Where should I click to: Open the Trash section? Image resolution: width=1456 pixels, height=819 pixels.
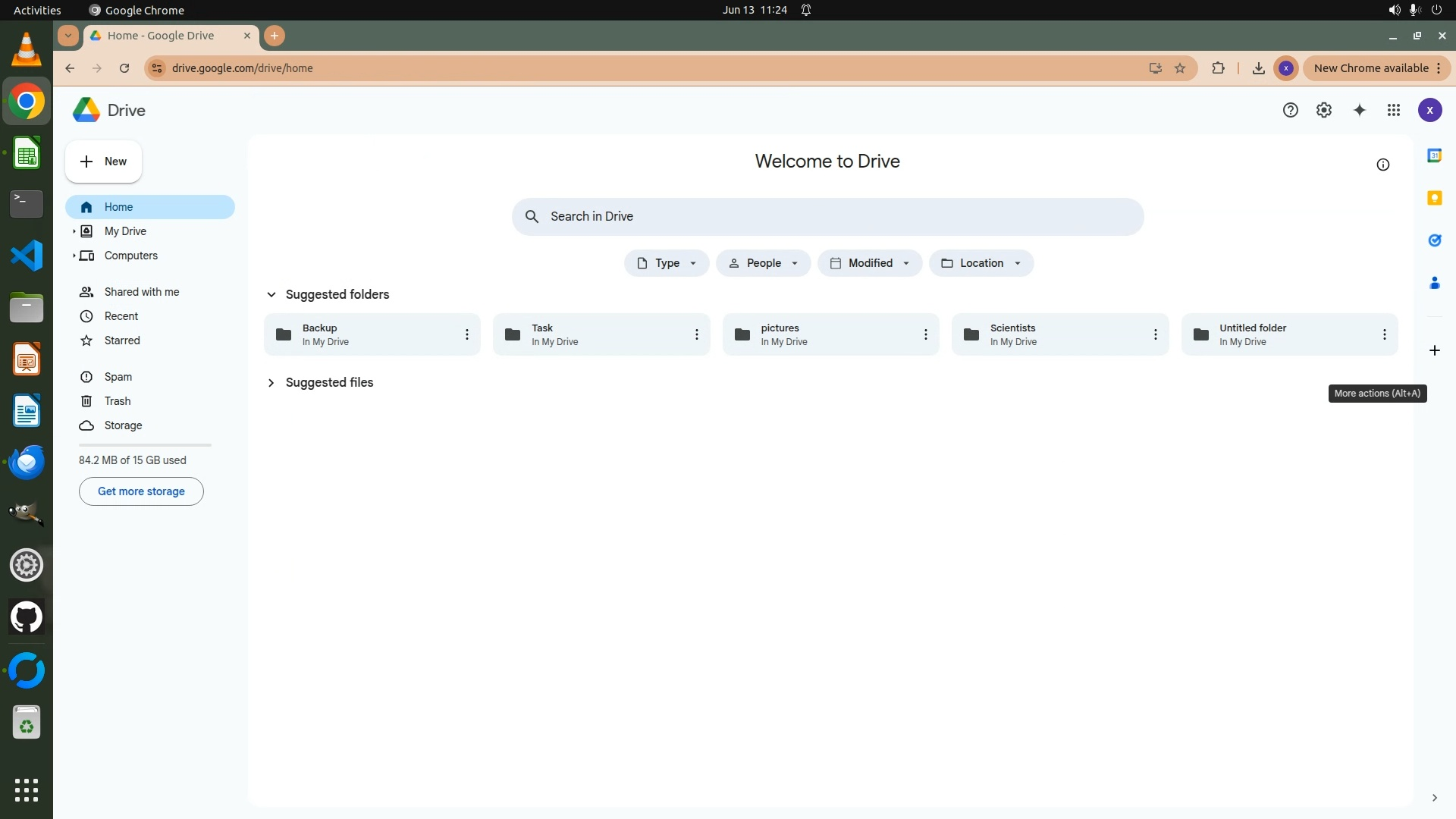tap(117, 401)
